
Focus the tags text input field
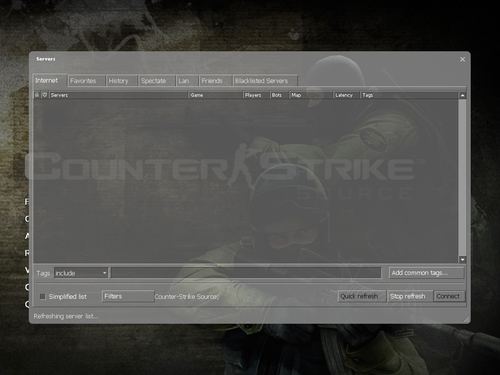click(246, 273)
